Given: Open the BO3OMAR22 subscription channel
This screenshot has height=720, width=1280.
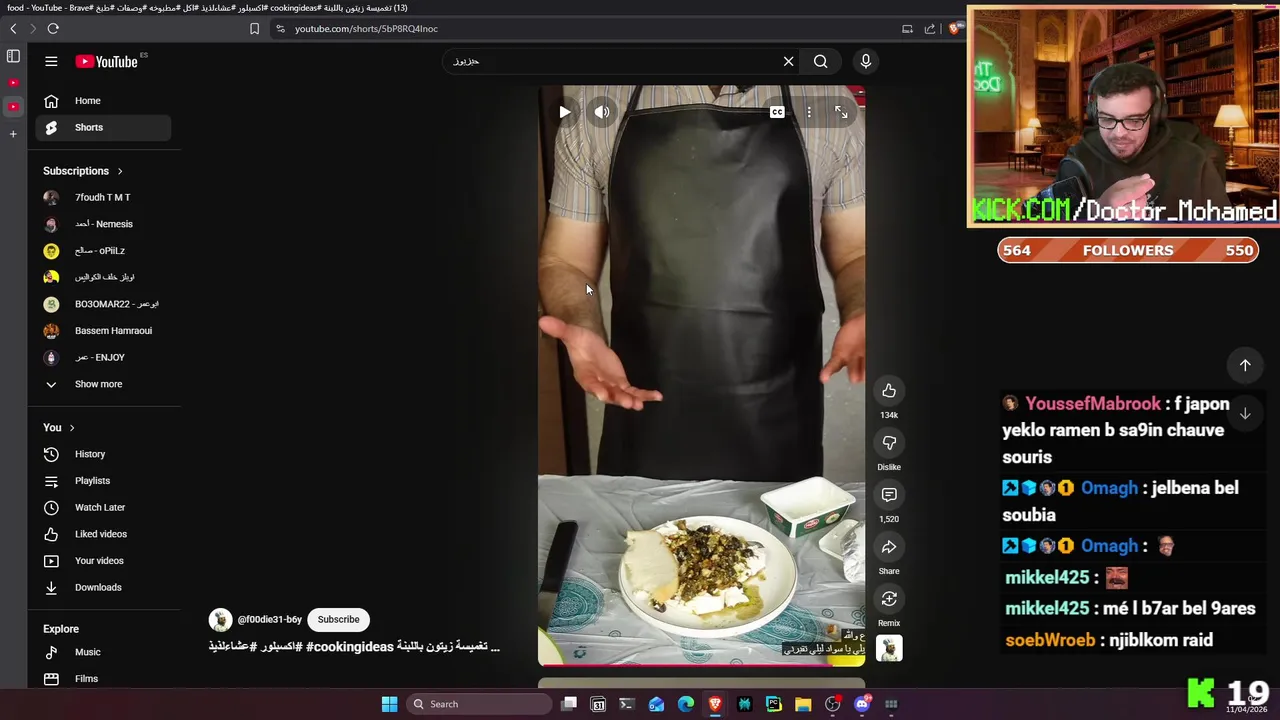Looking at the screenshot, I should 105,304.
